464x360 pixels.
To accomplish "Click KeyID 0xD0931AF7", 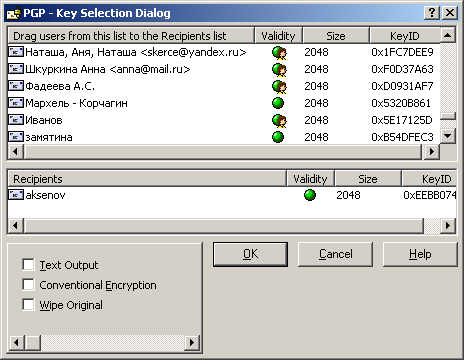I will pos(402,86).
